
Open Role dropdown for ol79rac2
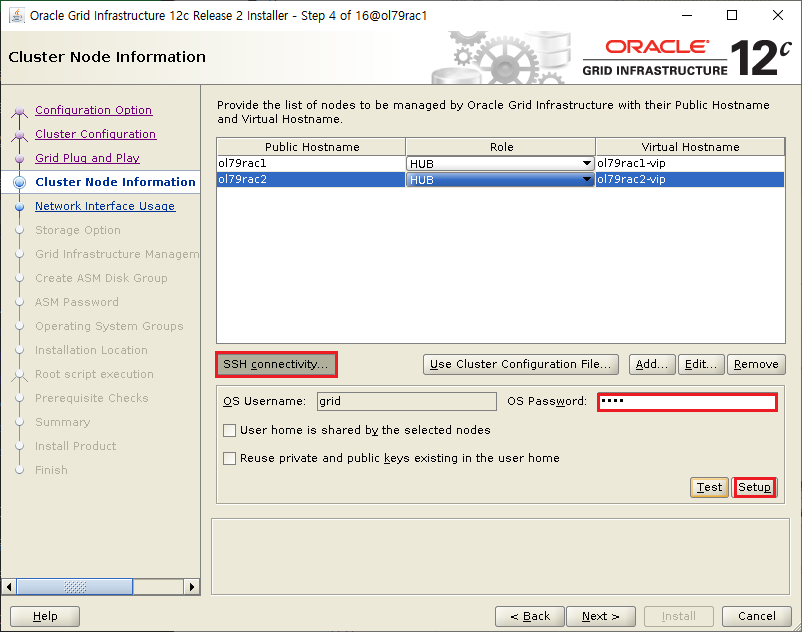point(500,180)
